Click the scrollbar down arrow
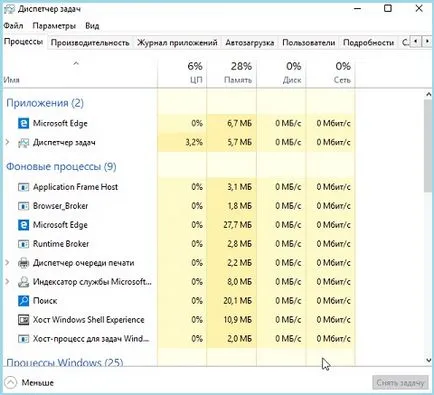The image size is (434, 395). (x=429, y=360)
